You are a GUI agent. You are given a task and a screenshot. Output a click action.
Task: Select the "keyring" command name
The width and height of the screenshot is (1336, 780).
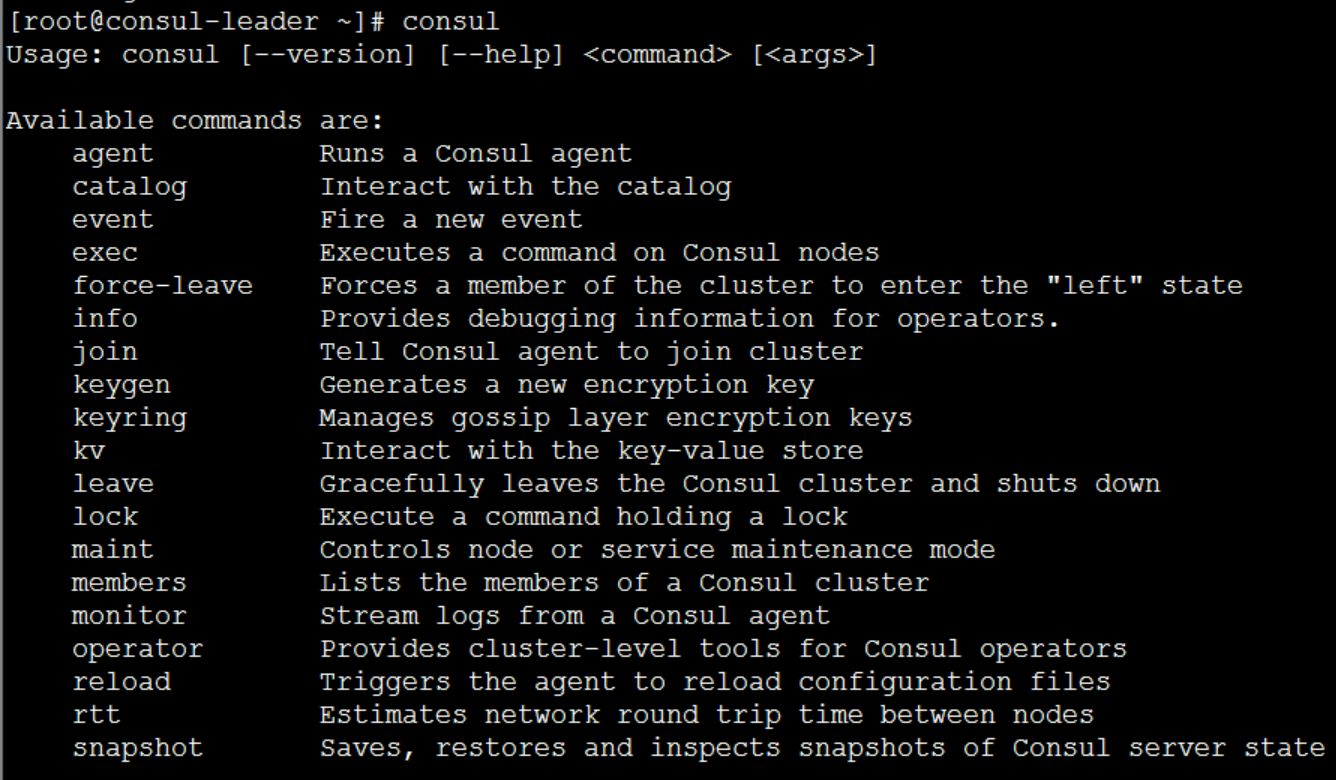point(129,418)
